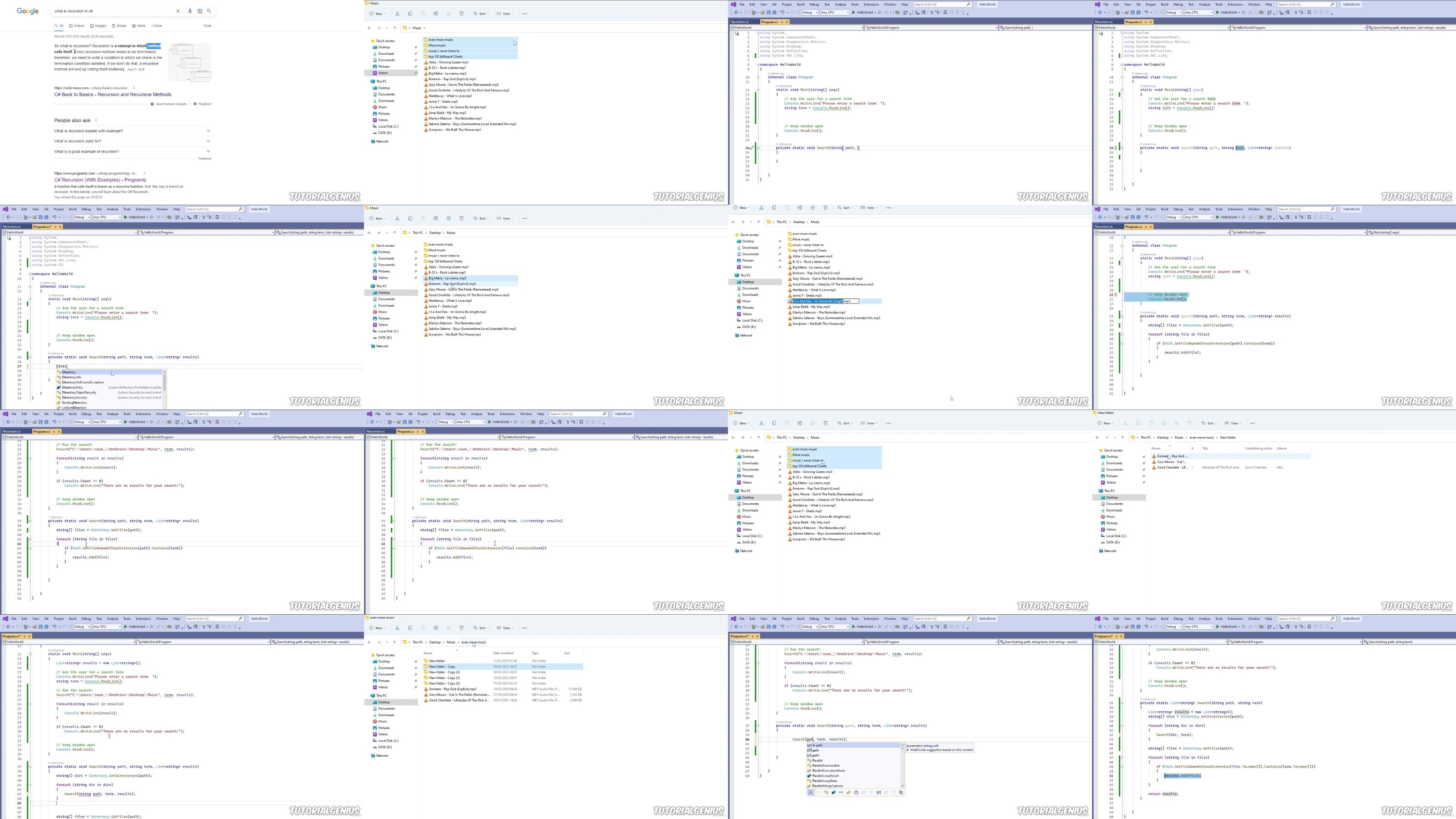Viewport: 1456px width, 819px height.
Task: Open the C# Recursion Programiz result link
Action: [x=100, y=180]
